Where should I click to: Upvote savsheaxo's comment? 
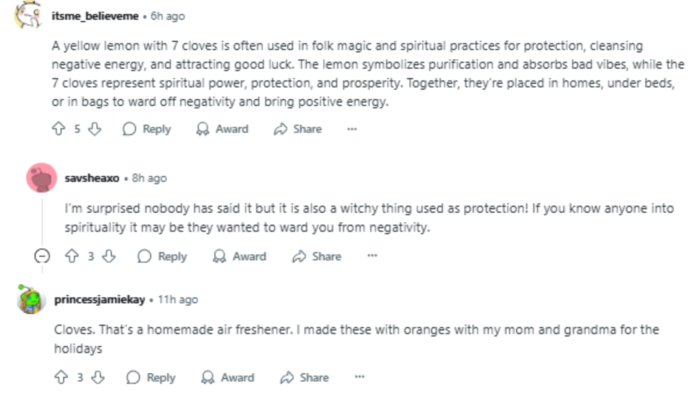click(72, 256)
